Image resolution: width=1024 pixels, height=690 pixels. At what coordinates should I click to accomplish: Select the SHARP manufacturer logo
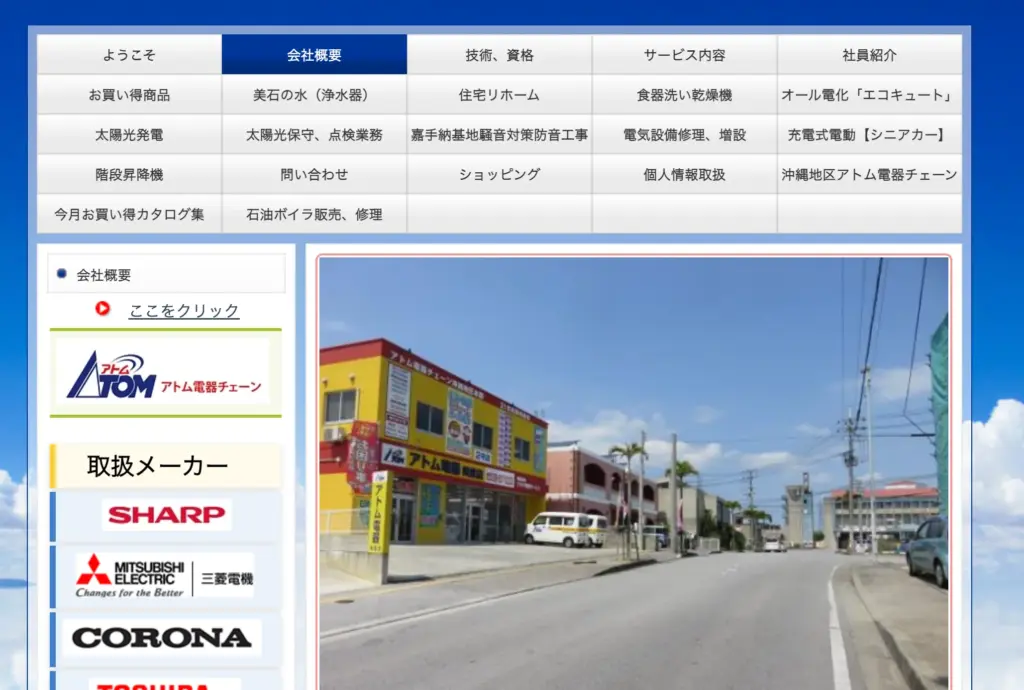[x=165, y=515]
